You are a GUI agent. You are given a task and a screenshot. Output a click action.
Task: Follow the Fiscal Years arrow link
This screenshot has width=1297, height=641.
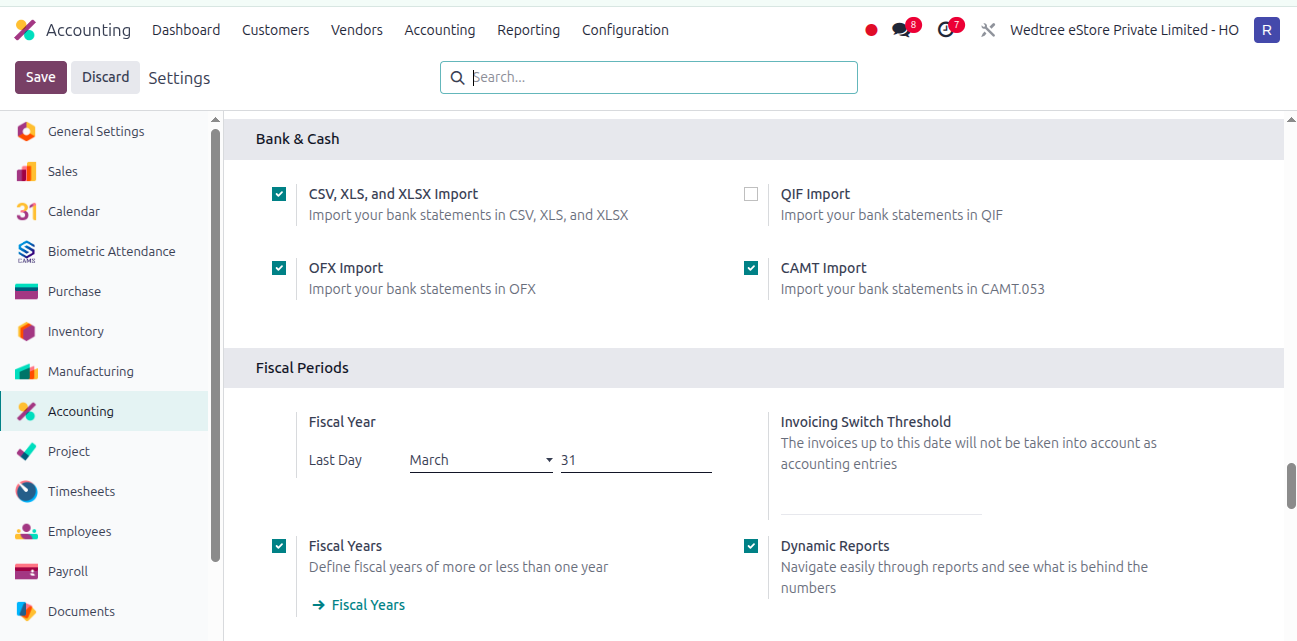pyautogui.click(x=359, y=605)
